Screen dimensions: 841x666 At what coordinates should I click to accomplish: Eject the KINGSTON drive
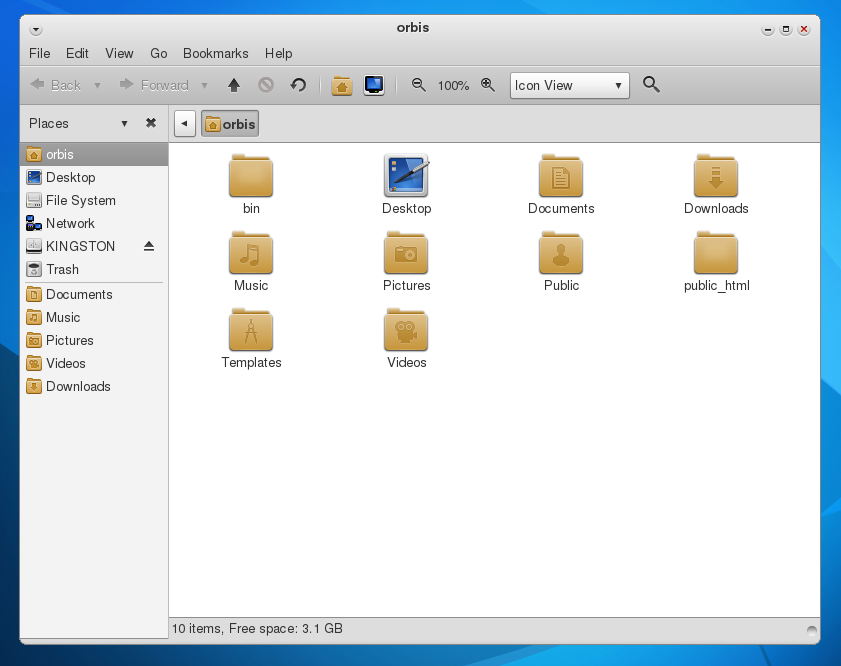click(x=149, y=246)
